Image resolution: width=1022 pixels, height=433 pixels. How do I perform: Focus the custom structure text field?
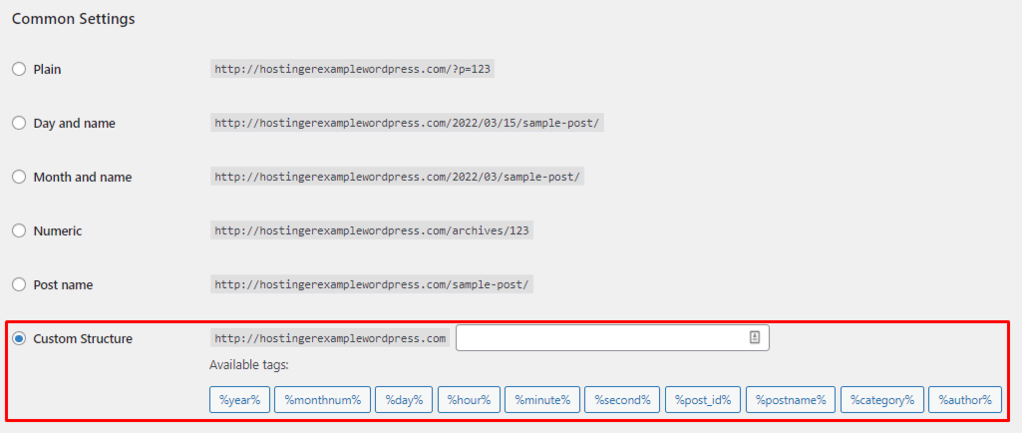click(613, 338)
